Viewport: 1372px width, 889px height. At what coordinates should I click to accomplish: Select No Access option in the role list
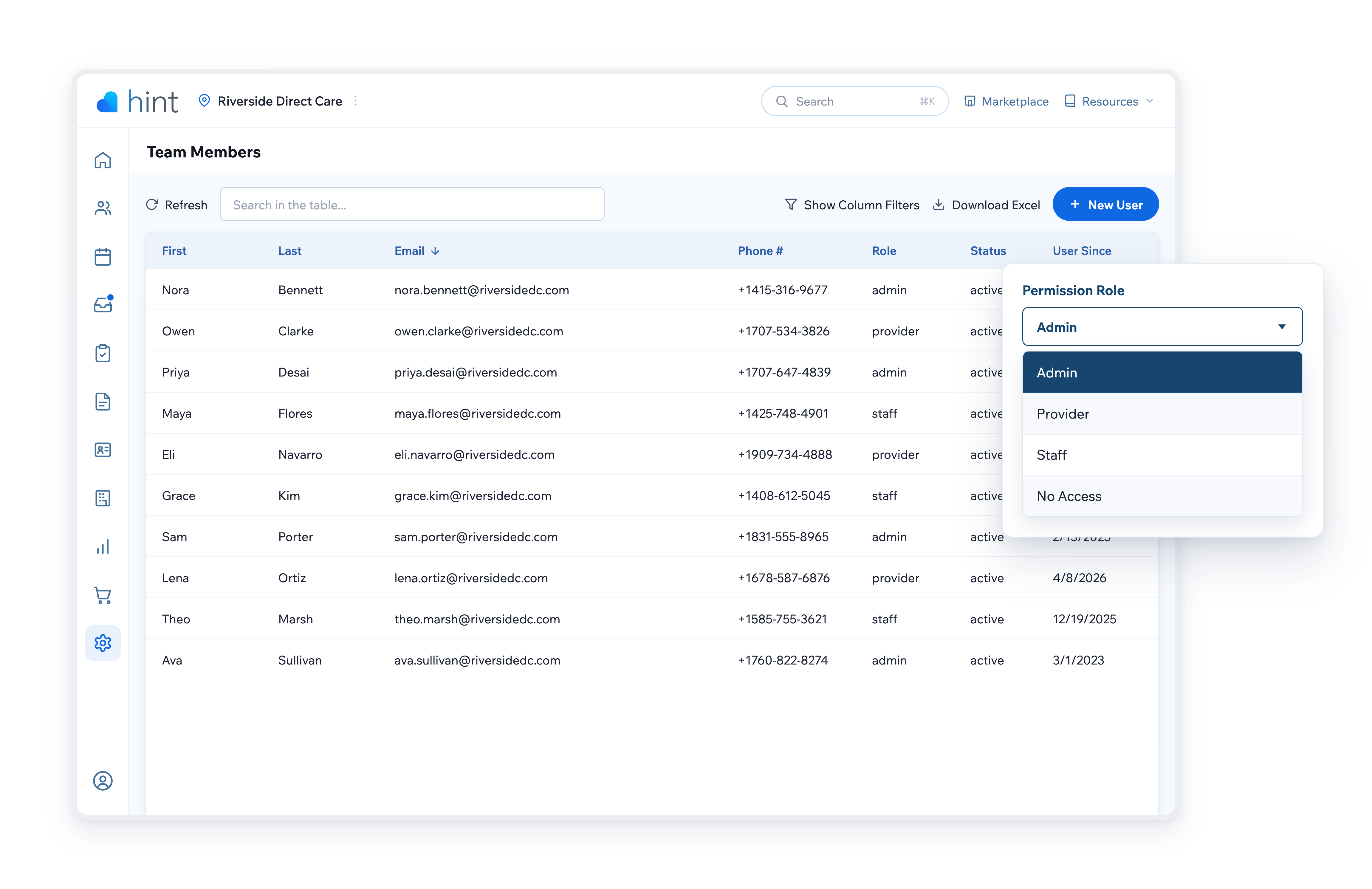click(1162, 496)
